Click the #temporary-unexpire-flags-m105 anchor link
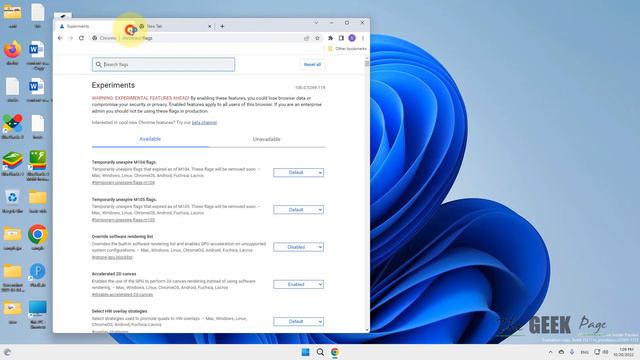The width and height of the screenshot is (640, 360). click(x=123, y=220)
